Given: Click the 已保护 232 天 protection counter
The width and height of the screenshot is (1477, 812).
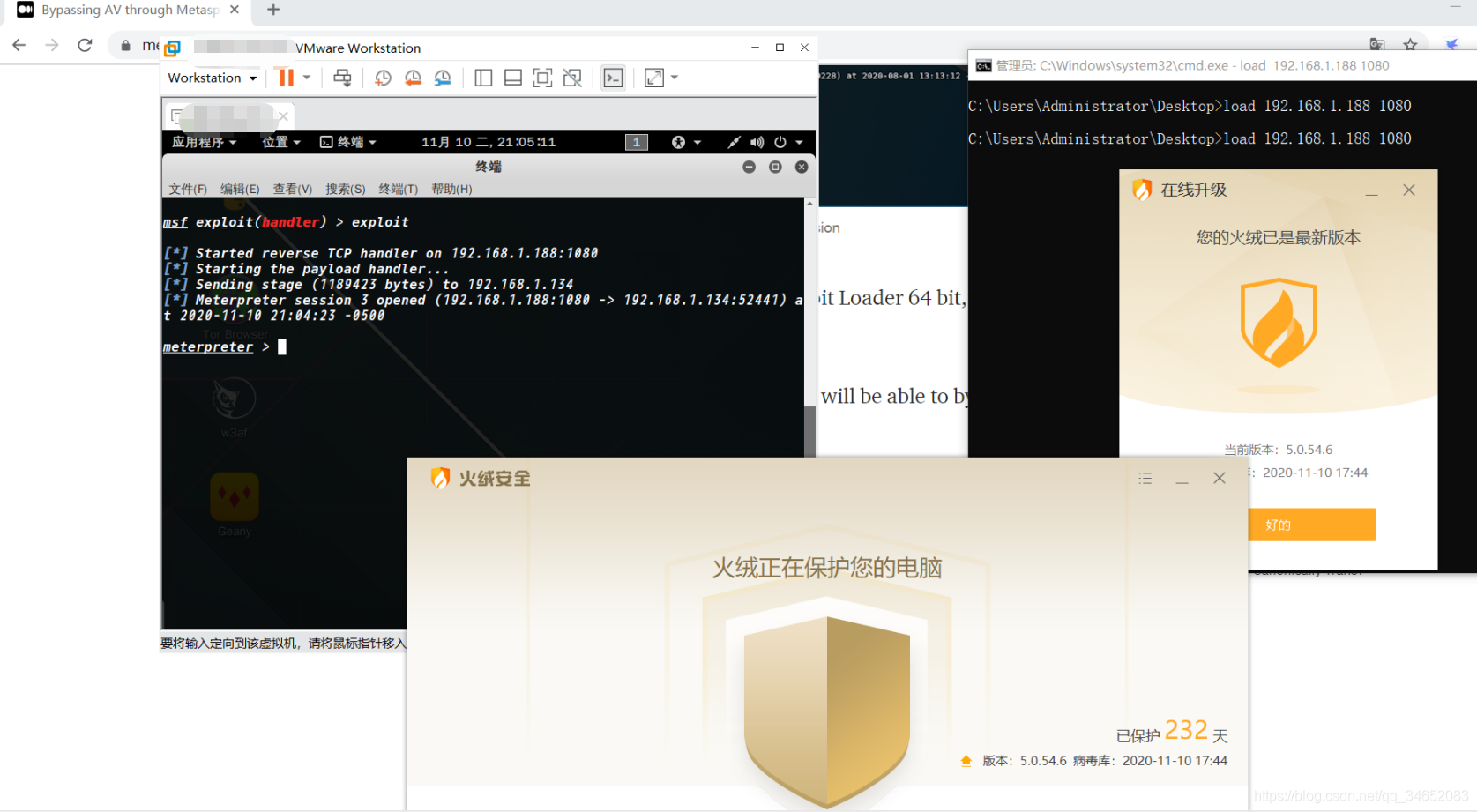Looking at the screenshot, I should click(x=1172, y=732).
